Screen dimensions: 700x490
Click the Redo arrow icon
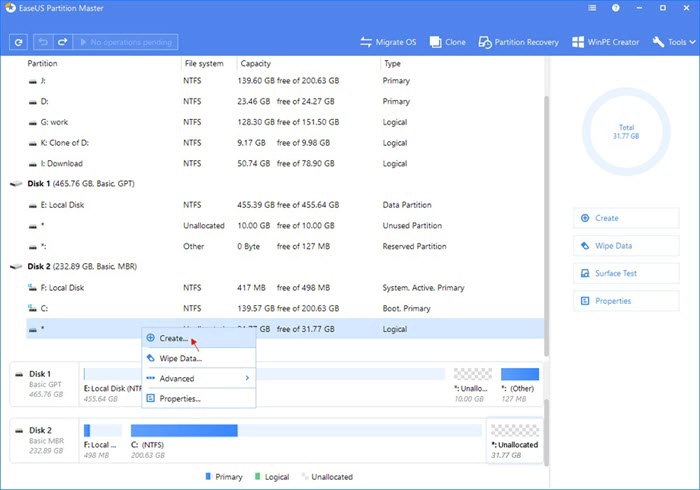point(62,42)
